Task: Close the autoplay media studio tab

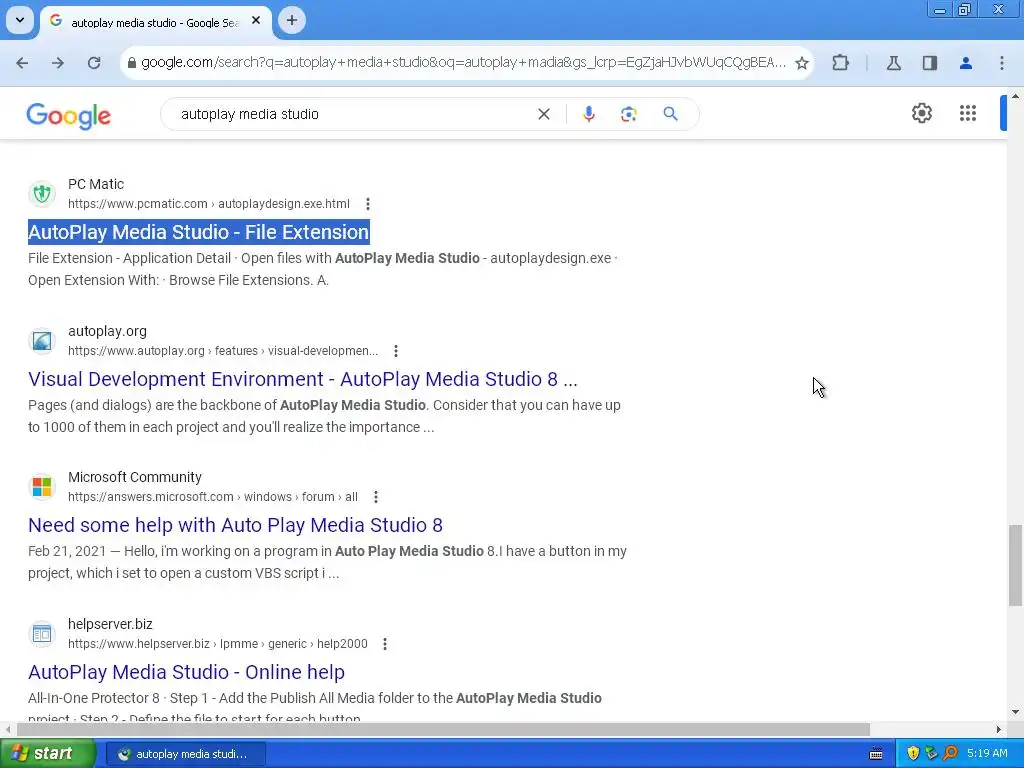Action: 256,21
